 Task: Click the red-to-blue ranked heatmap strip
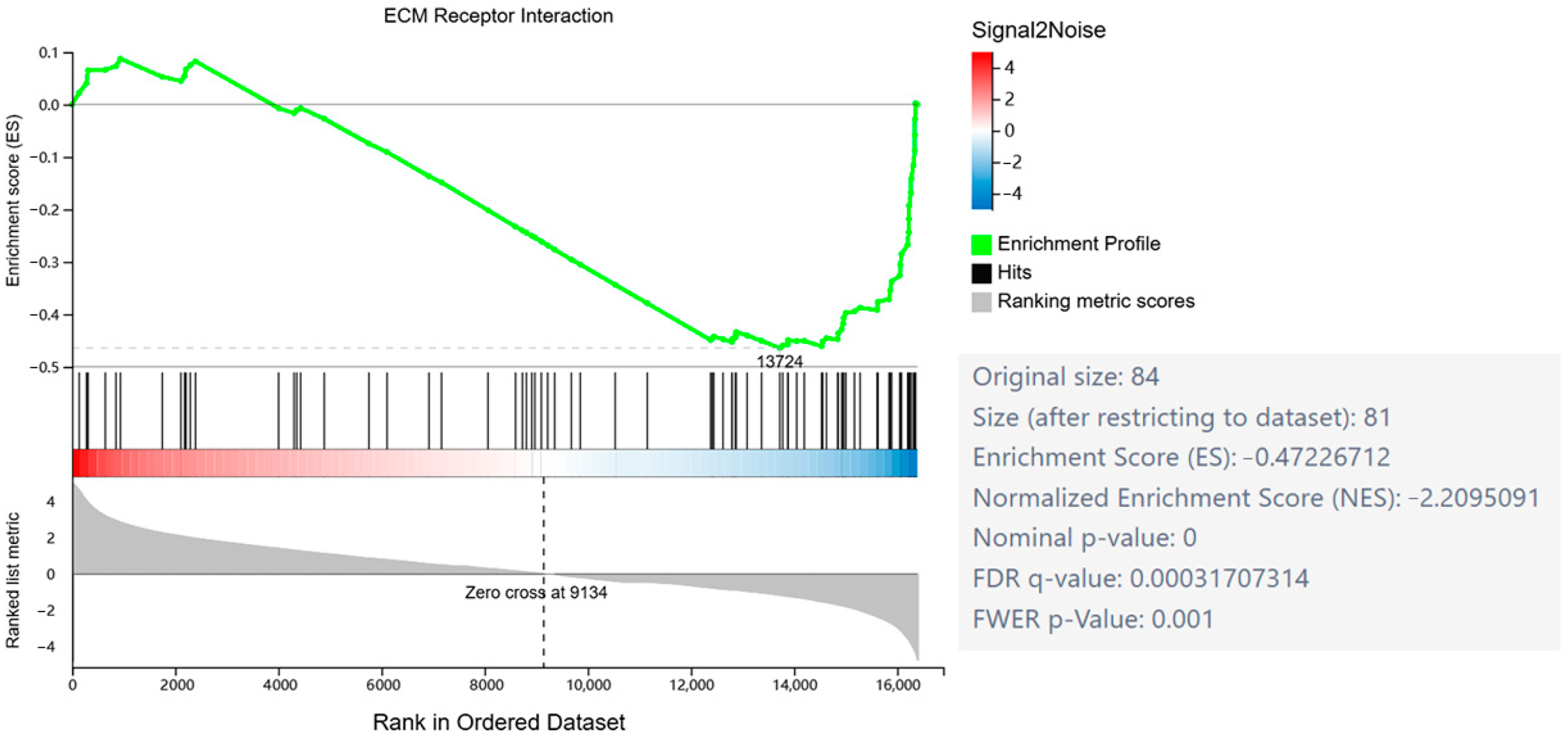494,463
